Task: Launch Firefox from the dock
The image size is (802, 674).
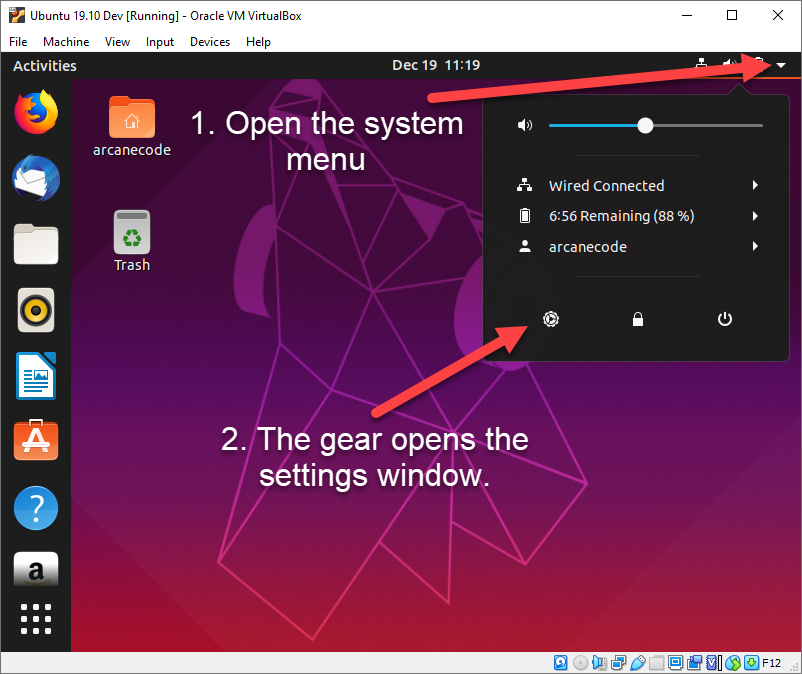Action: [x=36, y=112]
